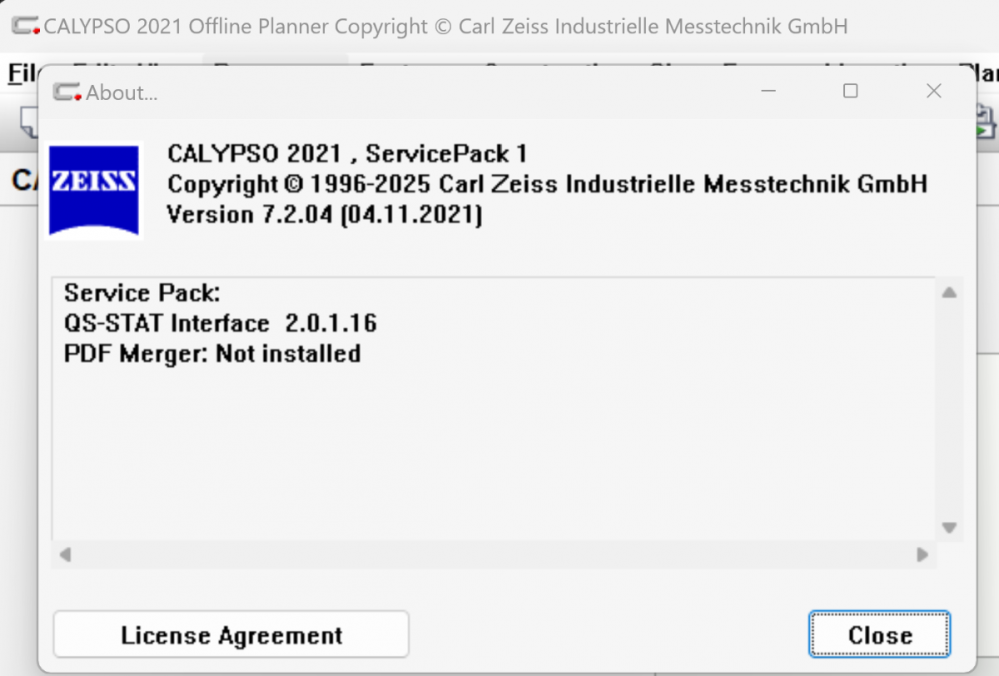Click the PDF Merger: Not installed line
Screen dimensions: 999x676
pos(212,353)
